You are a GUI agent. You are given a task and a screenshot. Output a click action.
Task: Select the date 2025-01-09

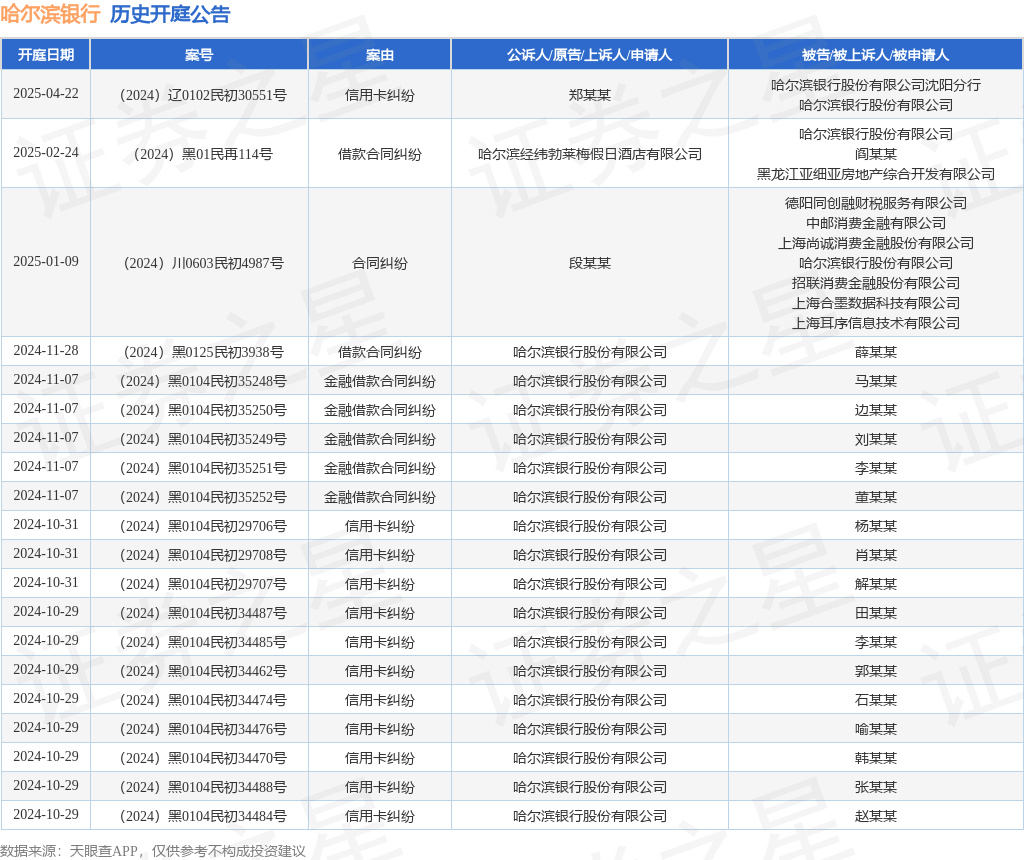point(46,261)
